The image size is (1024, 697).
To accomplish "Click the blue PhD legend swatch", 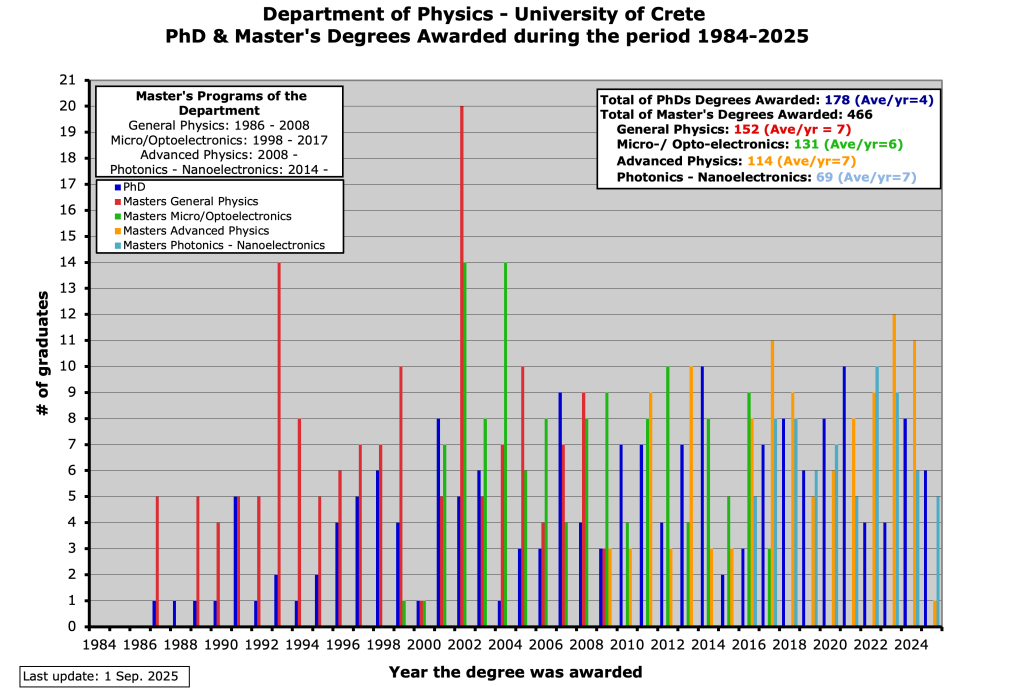I will click(x=118, y=187).
